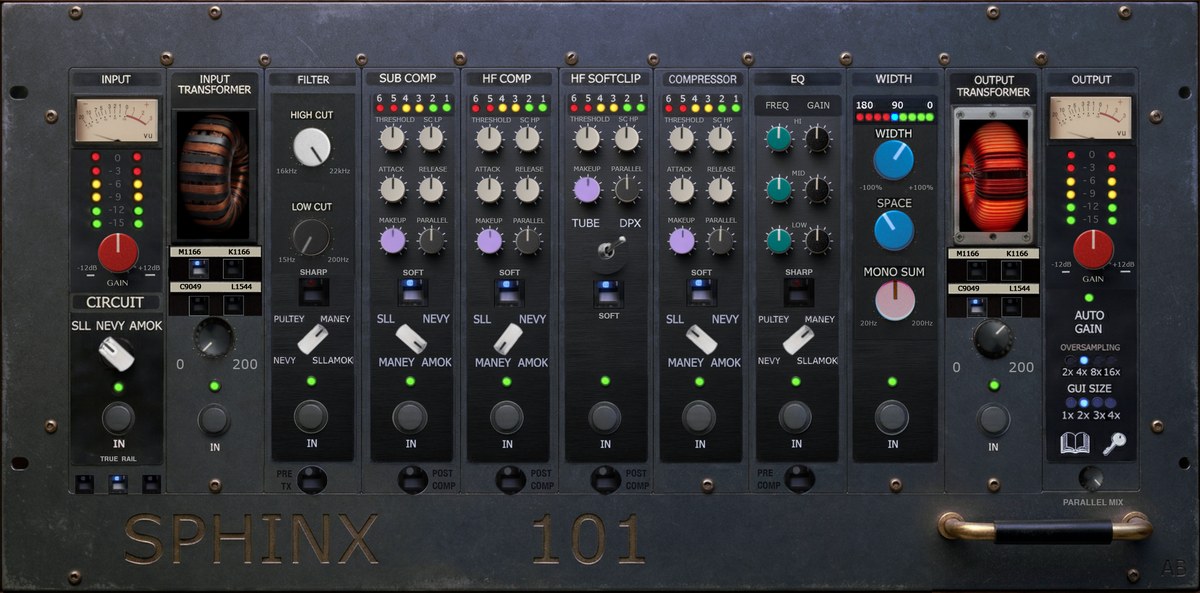Click the blue SPACE knob
Screen dimensions: 1200x593
894,230
